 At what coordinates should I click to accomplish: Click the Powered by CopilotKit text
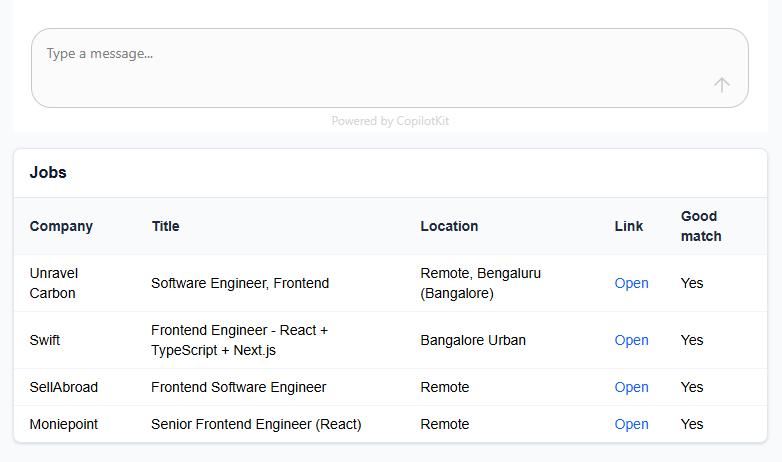click(390, 121)
